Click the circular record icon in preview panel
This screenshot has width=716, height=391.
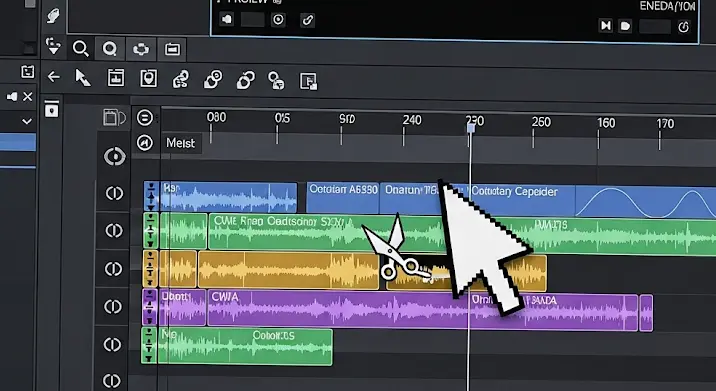point(278,20)
